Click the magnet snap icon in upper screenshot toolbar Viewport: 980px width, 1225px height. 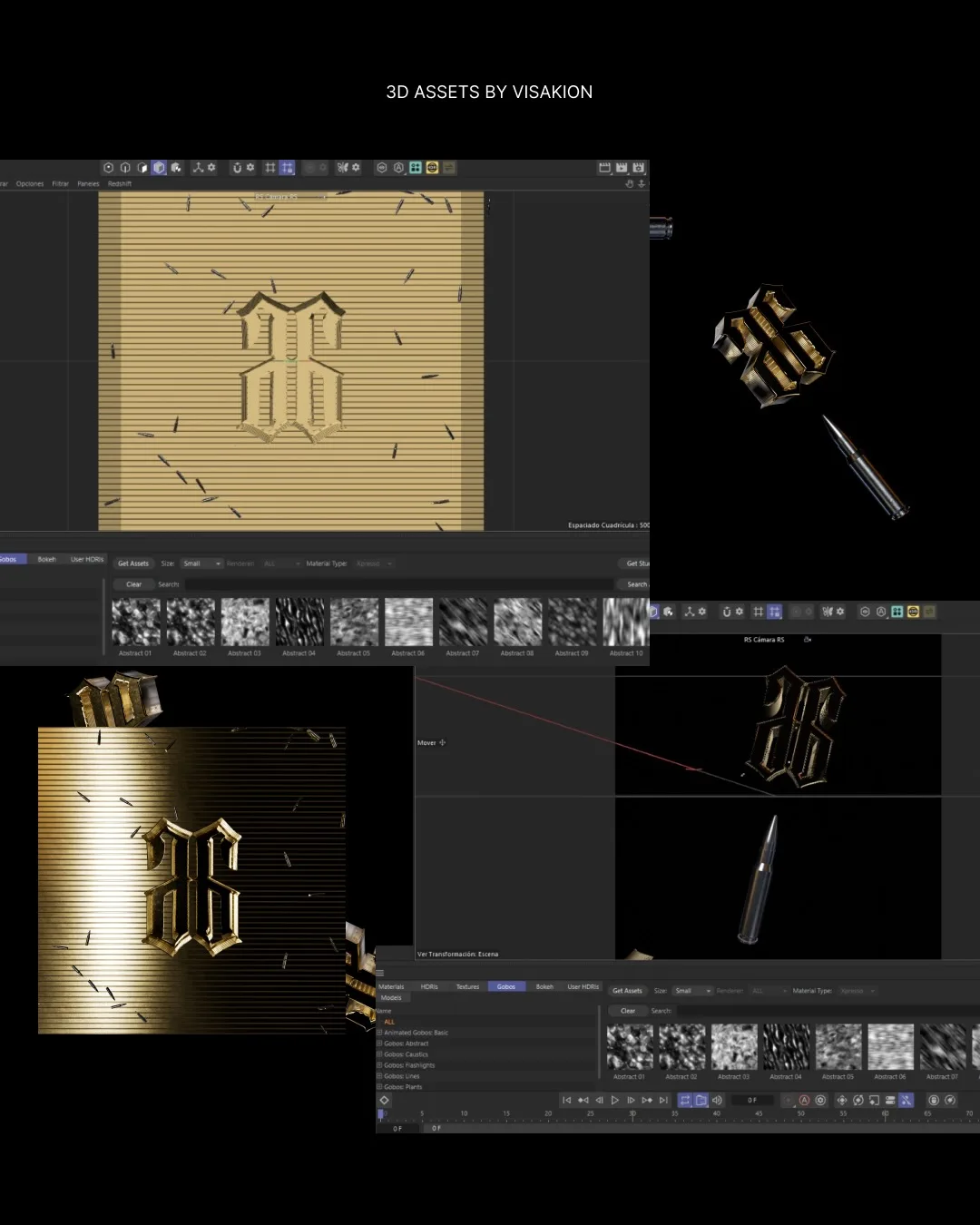(237, 168)
